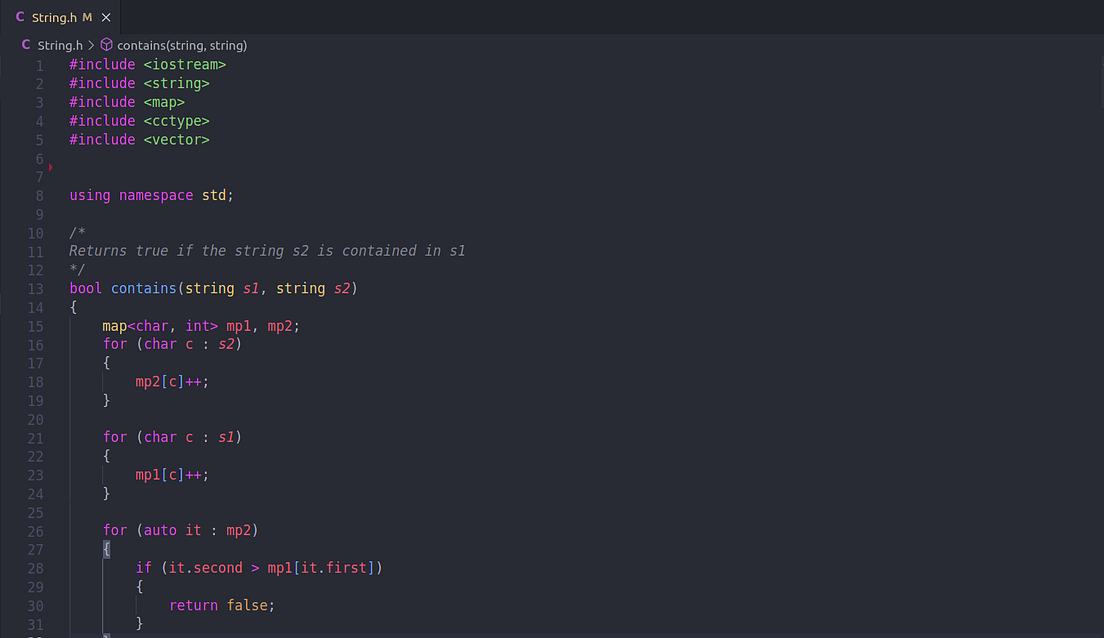Click the gutter beside line 16 to add breakpoint
The width and height of the screenshot is (1104, 638).
point(52,344)
